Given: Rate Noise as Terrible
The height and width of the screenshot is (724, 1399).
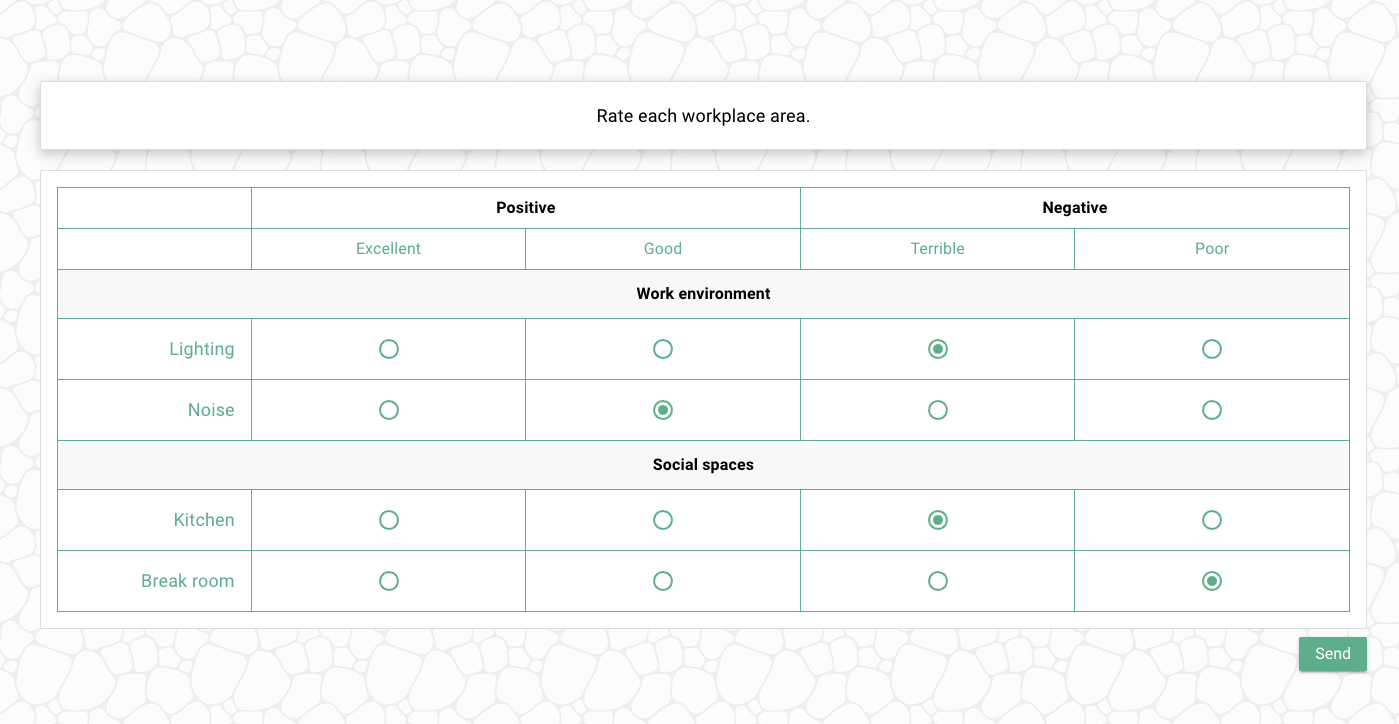Looking at the screenshot, I should coord(938,410).
